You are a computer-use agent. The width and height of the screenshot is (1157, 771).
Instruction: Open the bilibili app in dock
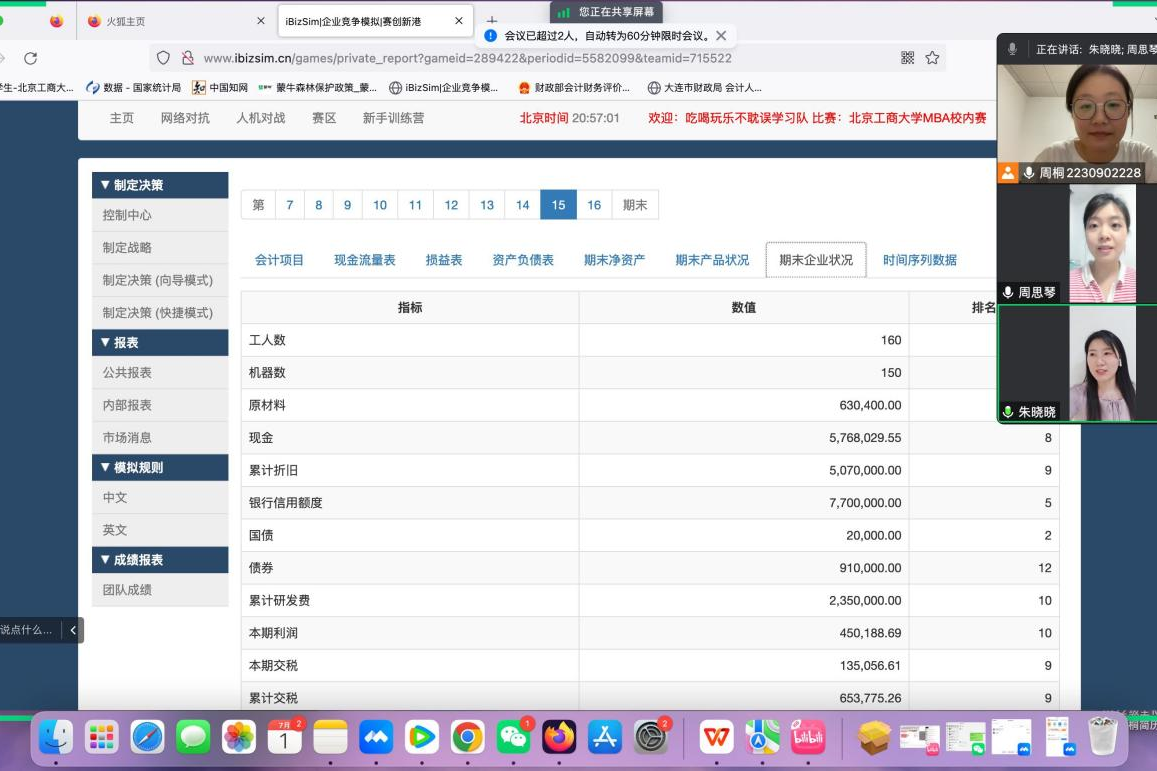point(807,738)
